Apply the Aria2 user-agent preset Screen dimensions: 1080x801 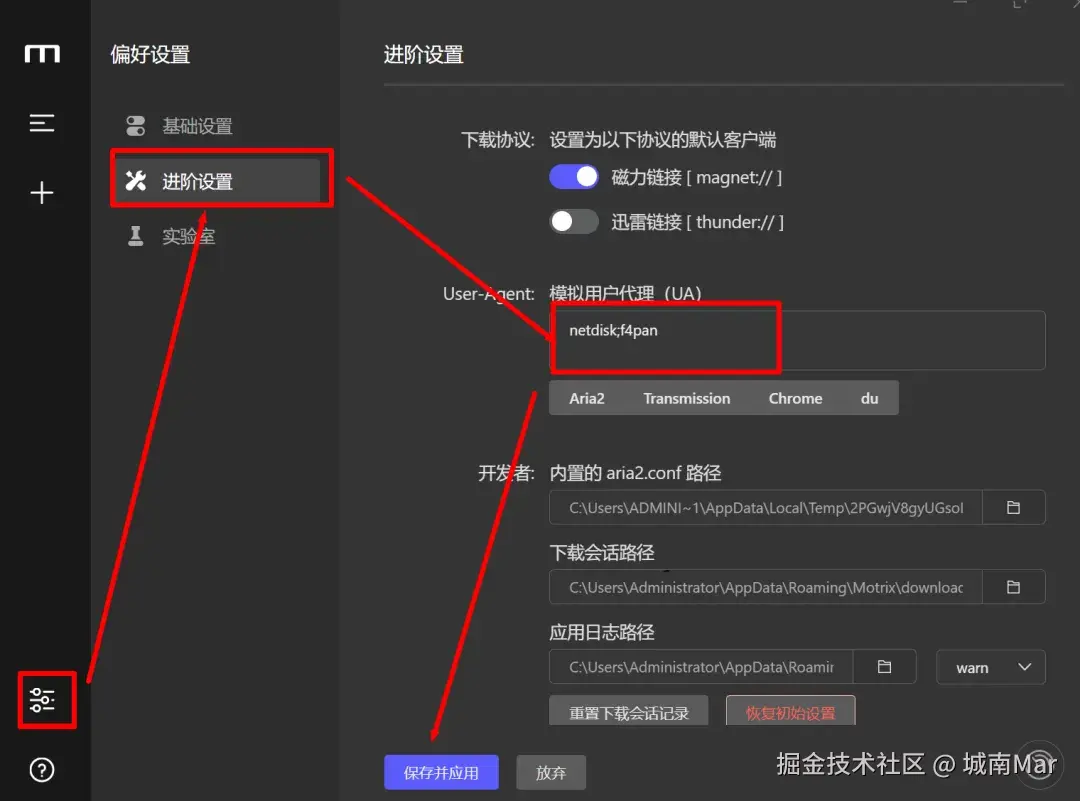[587, 398]
